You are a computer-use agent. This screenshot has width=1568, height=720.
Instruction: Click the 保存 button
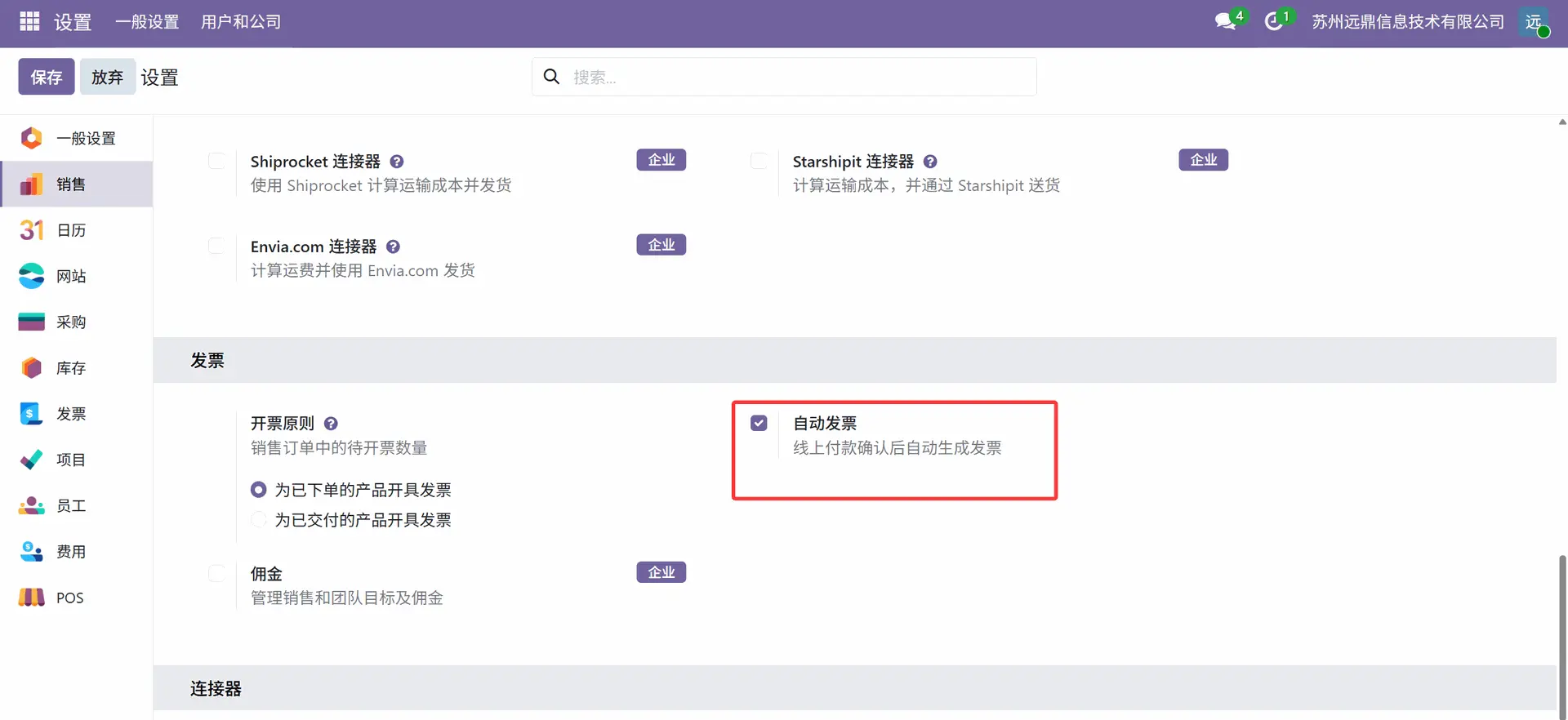[47, 77]
